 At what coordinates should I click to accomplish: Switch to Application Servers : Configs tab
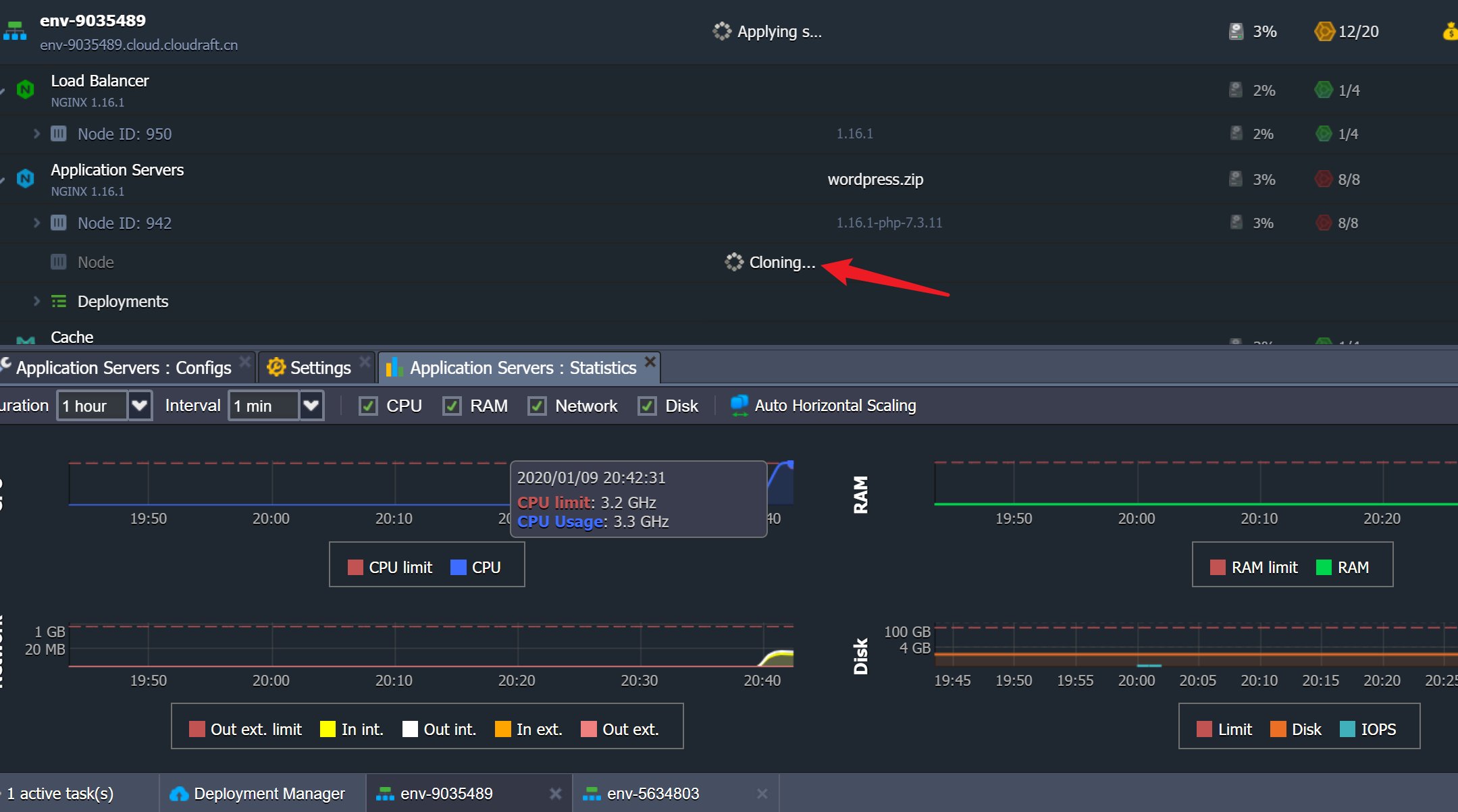[x=123, y=368]
